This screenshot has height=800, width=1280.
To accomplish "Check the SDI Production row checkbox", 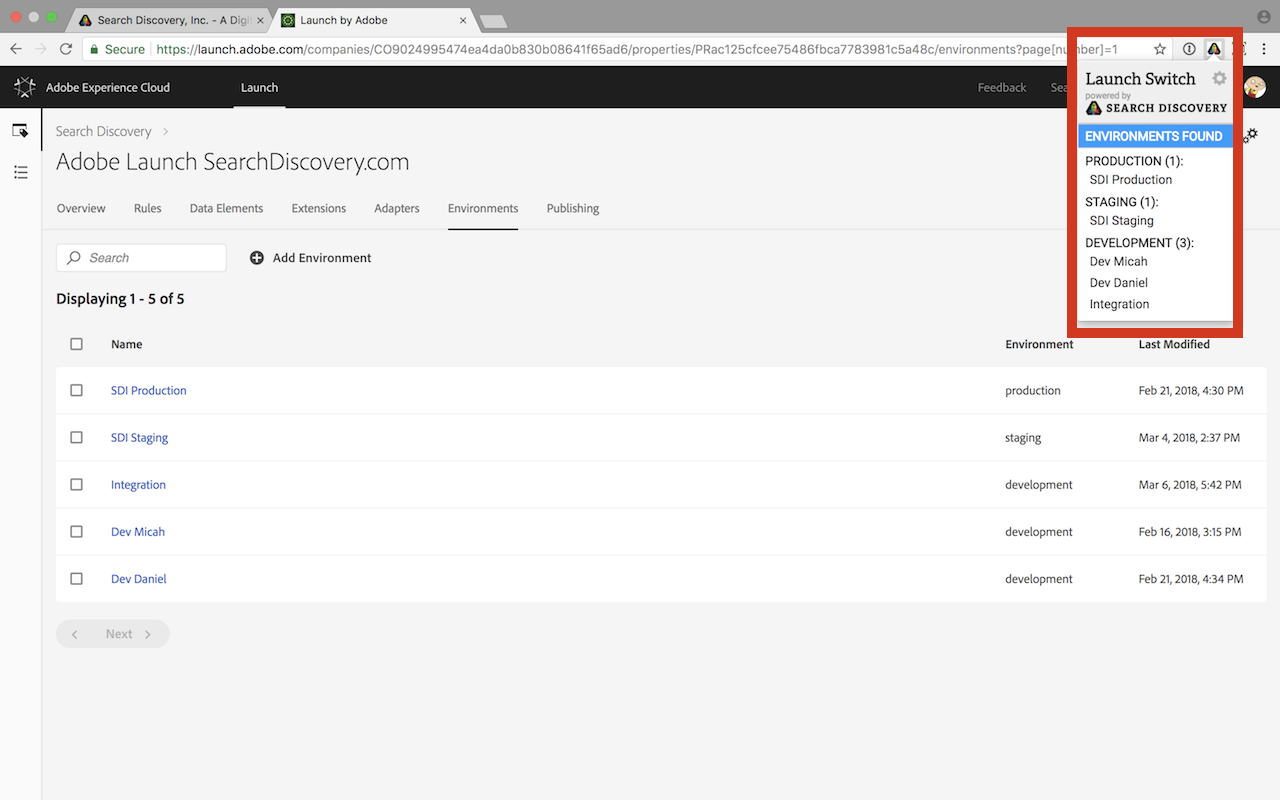I will pyautogui.click(x=76, y=390).
